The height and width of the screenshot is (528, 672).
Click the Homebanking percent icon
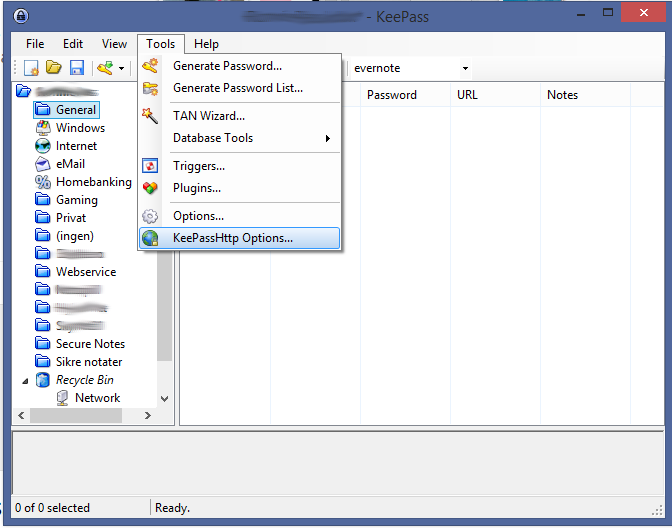pos(42,182)
